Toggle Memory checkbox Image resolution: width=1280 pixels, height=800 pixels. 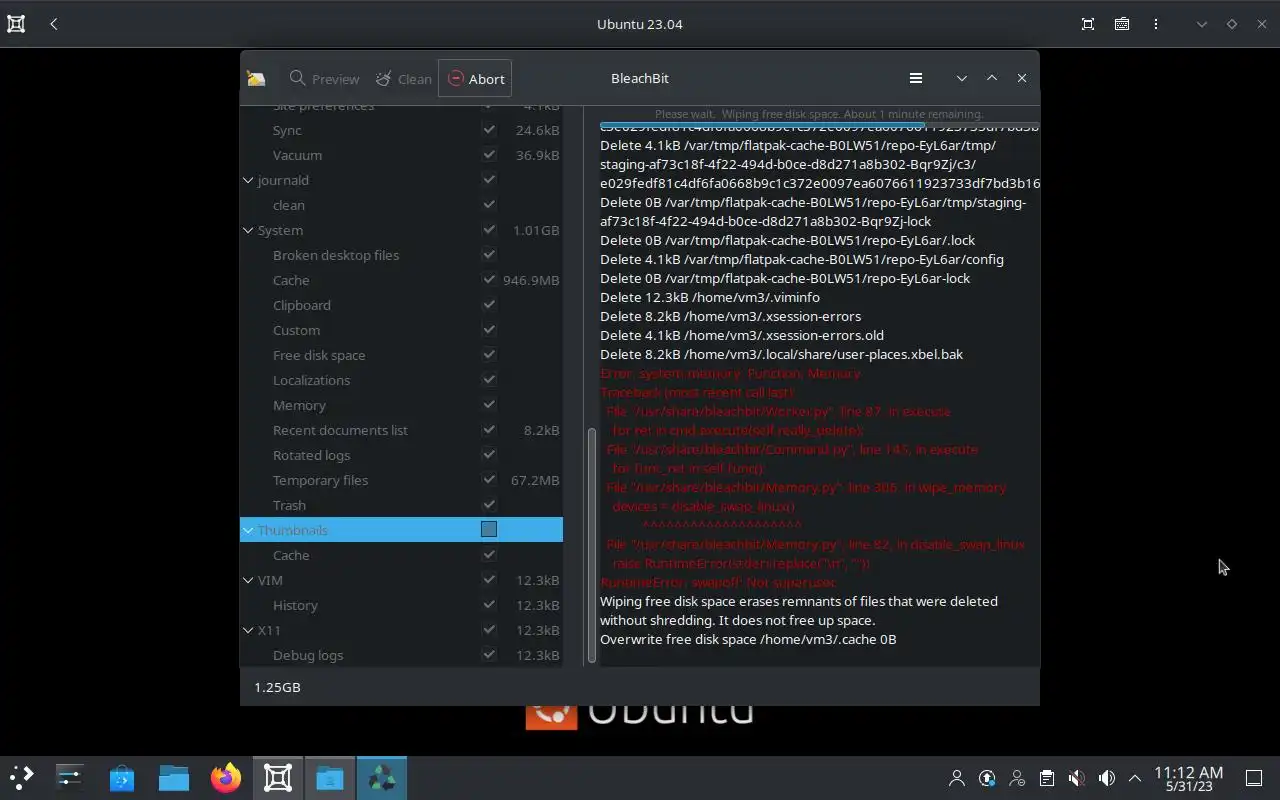[x=489, y=405]
